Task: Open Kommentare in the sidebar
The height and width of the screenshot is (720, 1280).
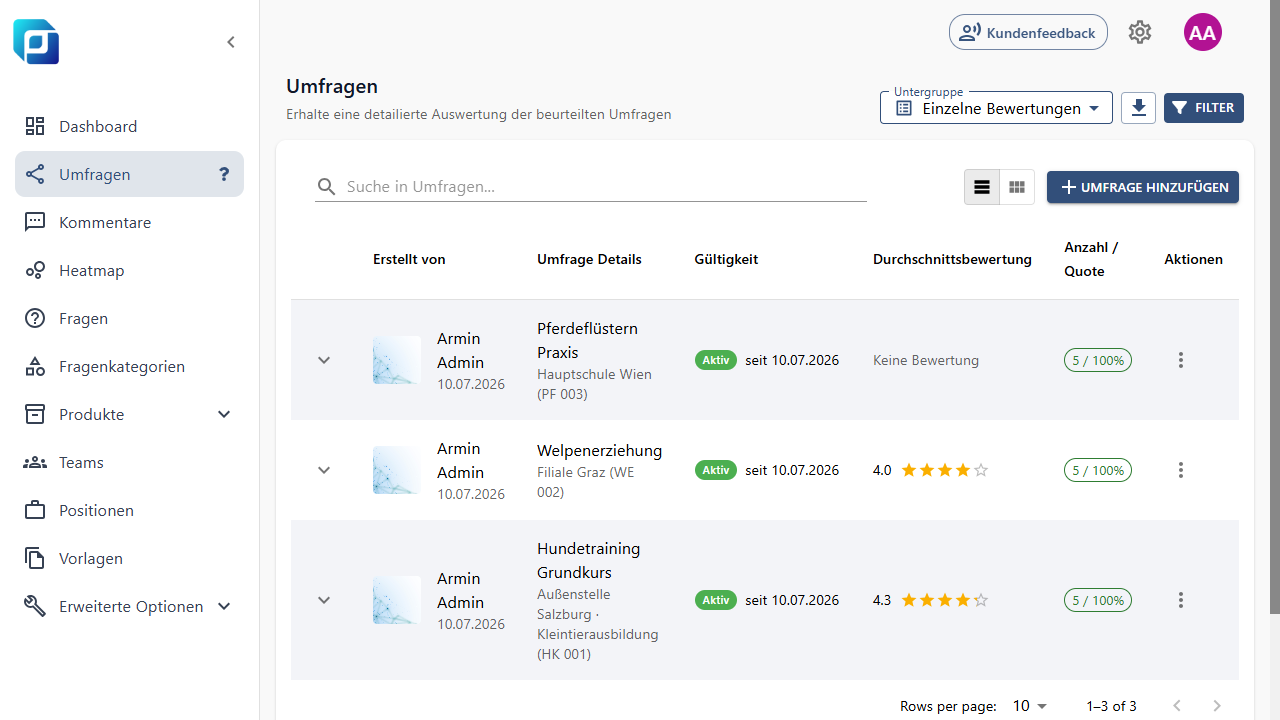Action: click(129, 222)
